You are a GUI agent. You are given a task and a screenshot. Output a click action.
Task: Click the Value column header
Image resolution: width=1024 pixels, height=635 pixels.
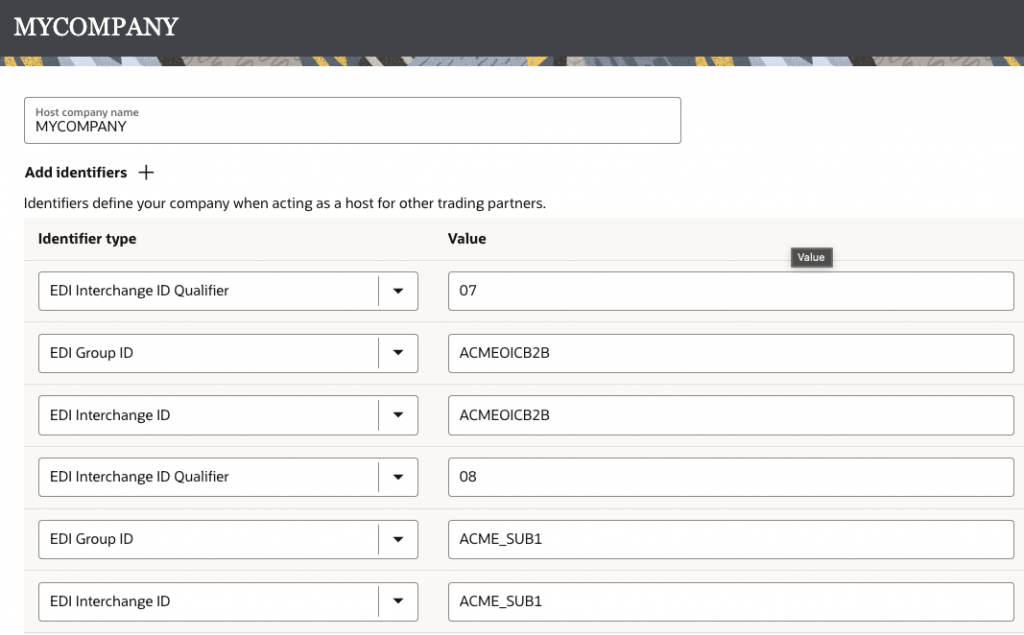[x=467, y=239]
